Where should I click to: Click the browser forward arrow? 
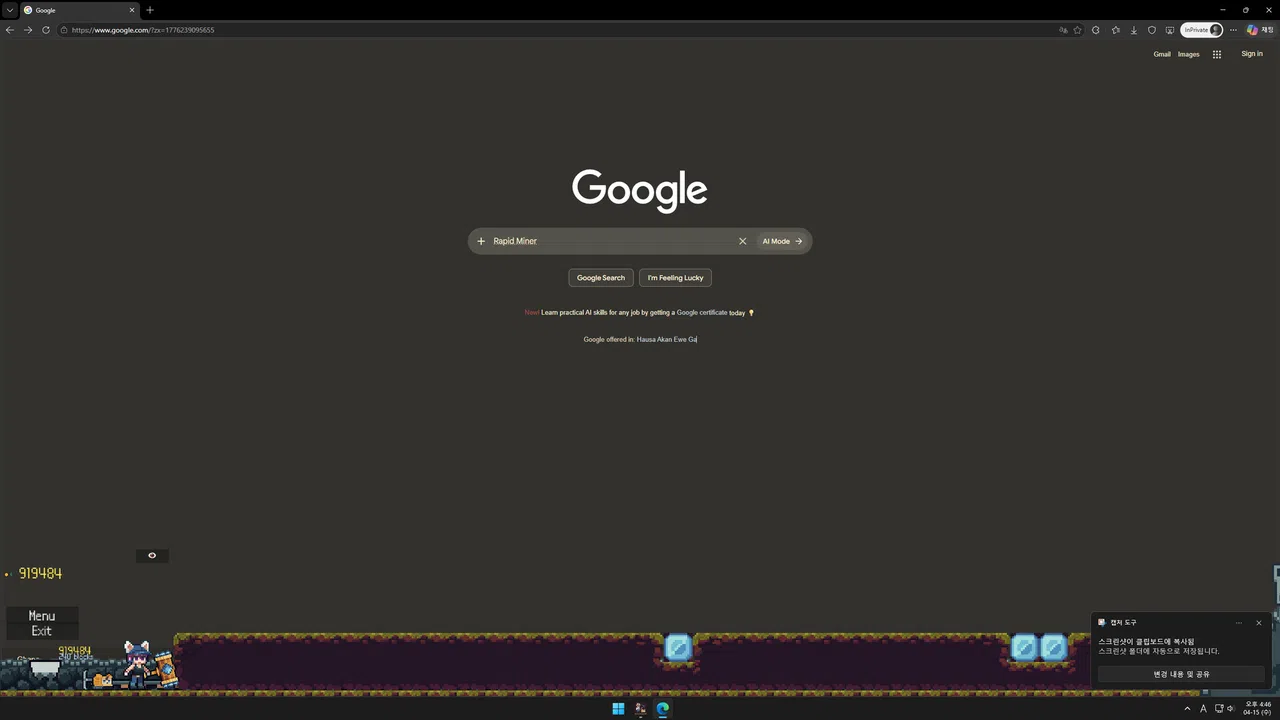click(28, 30)
